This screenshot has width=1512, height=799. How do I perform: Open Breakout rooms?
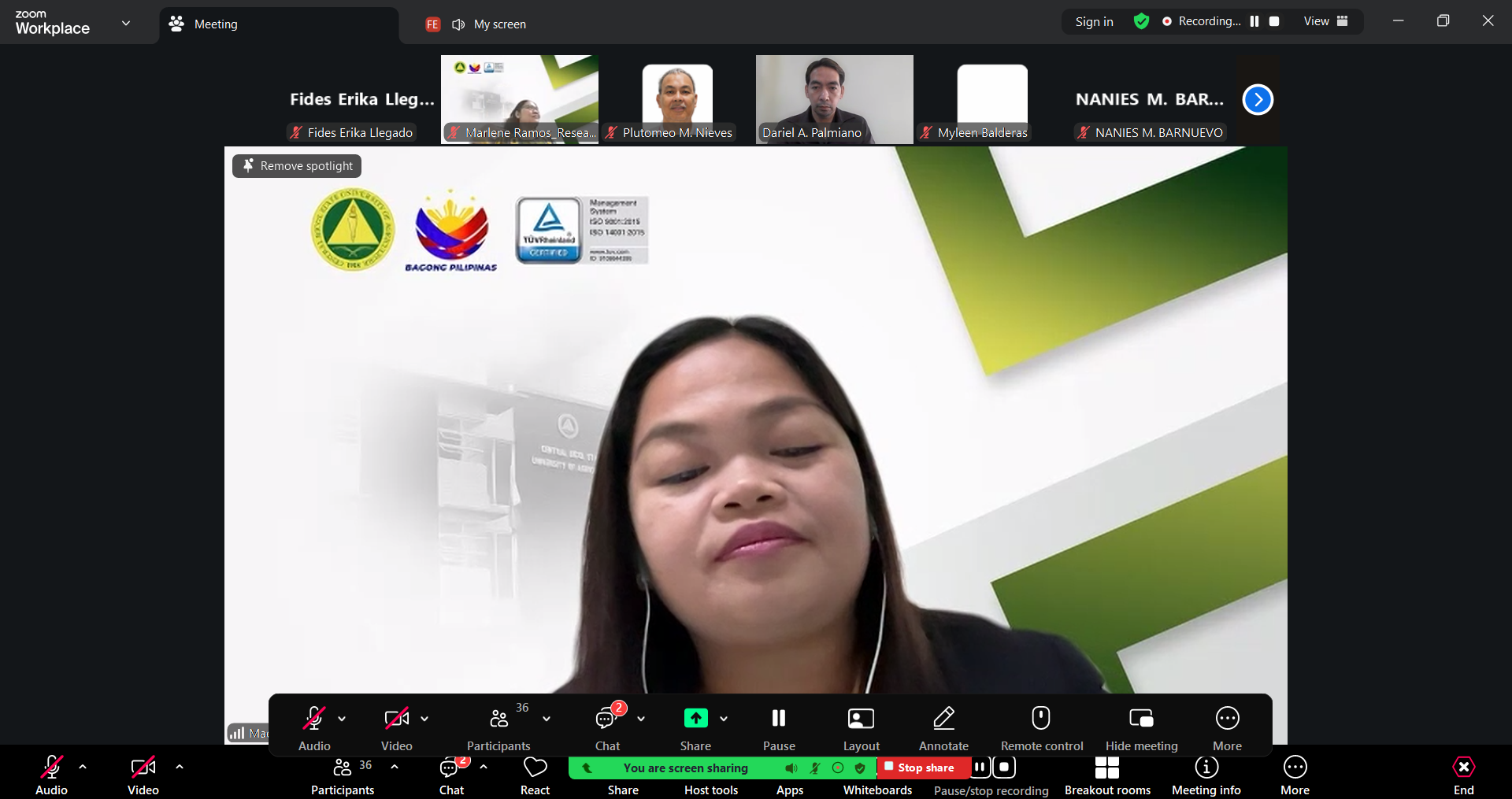[x=1106, y=768]
